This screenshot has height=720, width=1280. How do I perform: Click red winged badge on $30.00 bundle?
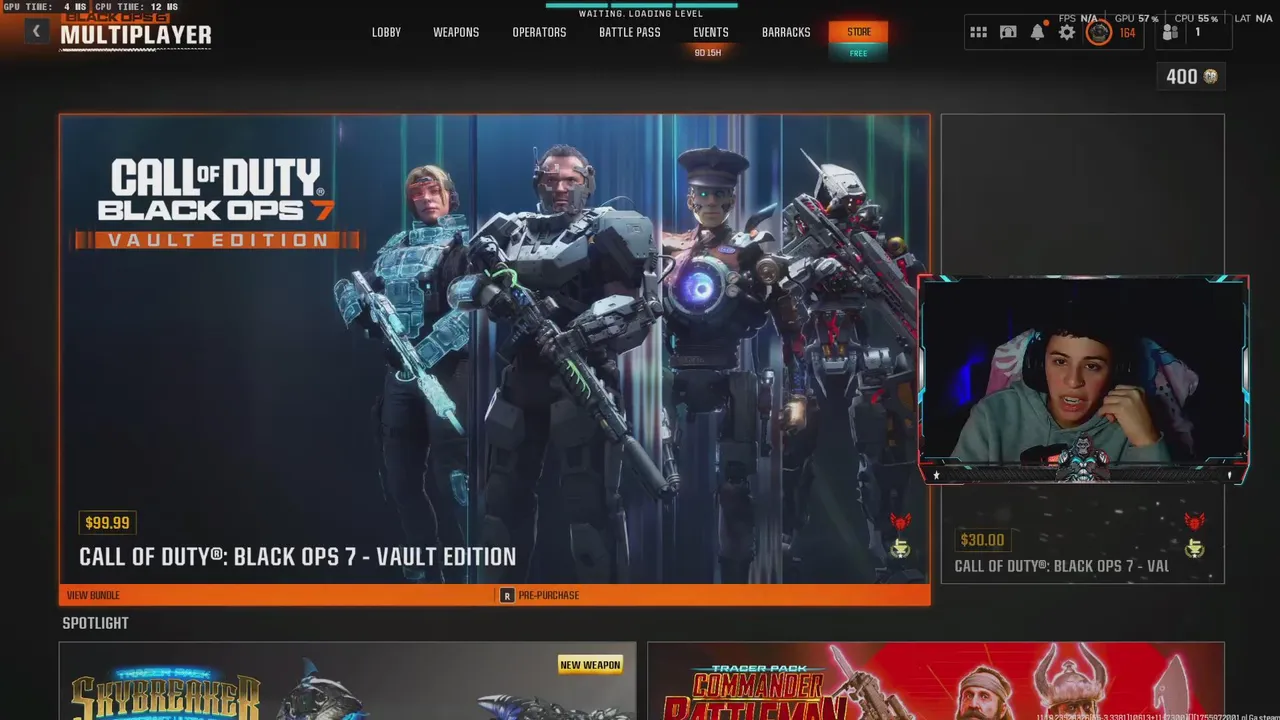click(x=1194, y=521)
